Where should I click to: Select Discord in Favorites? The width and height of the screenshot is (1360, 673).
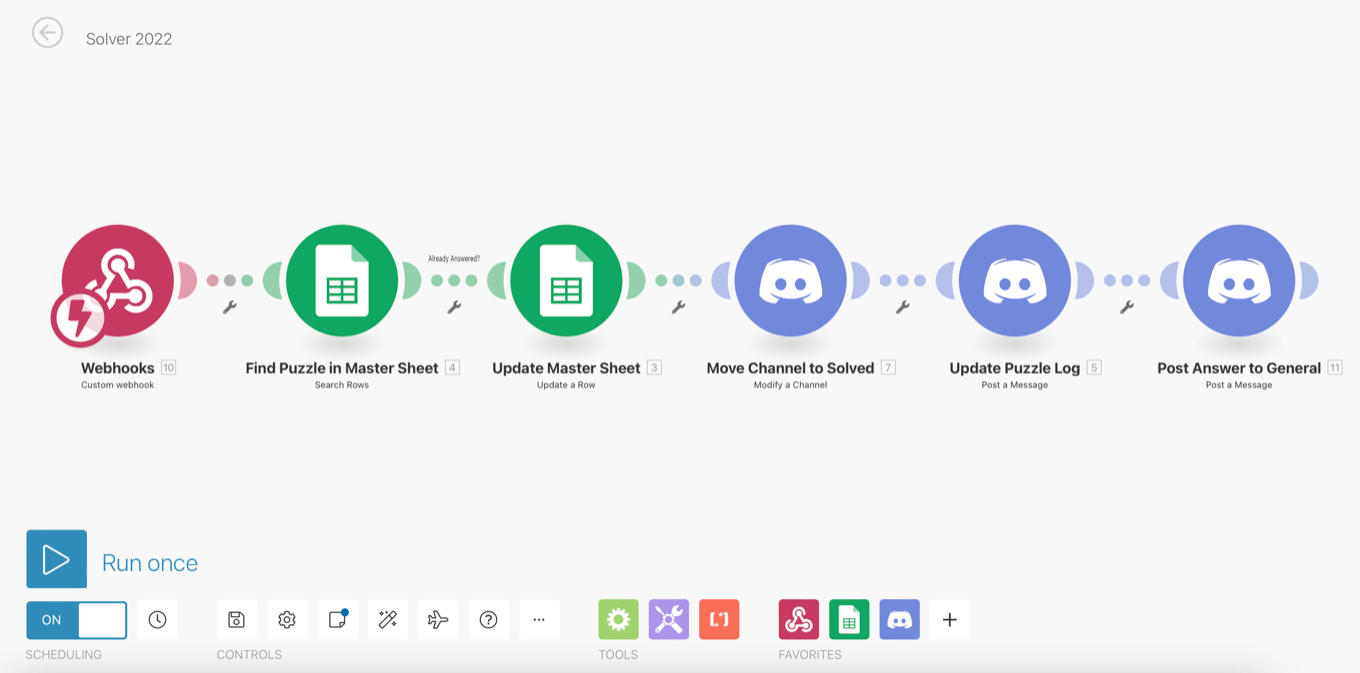[x=900, y=620]
